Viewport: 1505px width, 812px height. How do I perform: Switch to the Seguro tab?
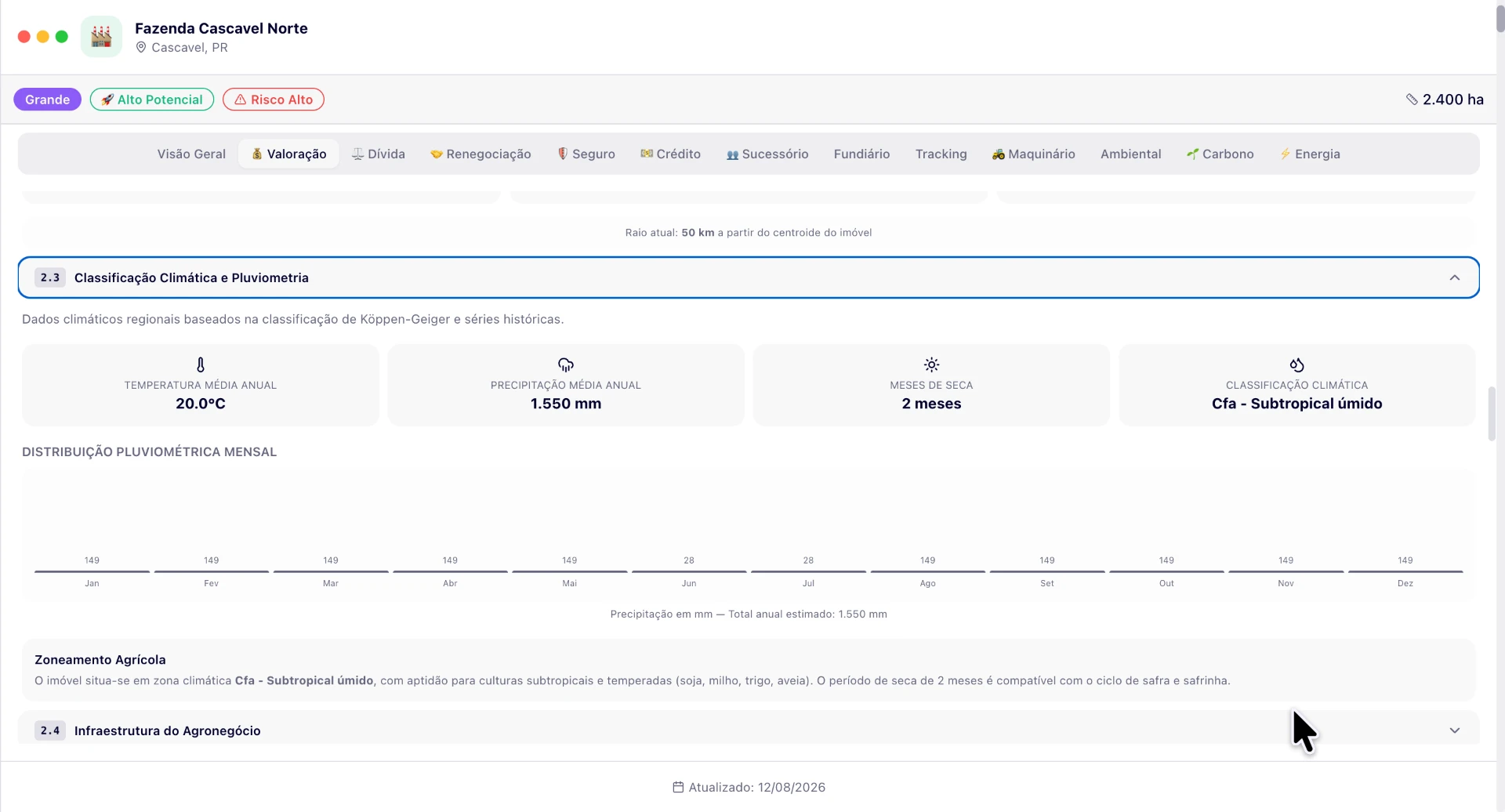click(586, 154)
